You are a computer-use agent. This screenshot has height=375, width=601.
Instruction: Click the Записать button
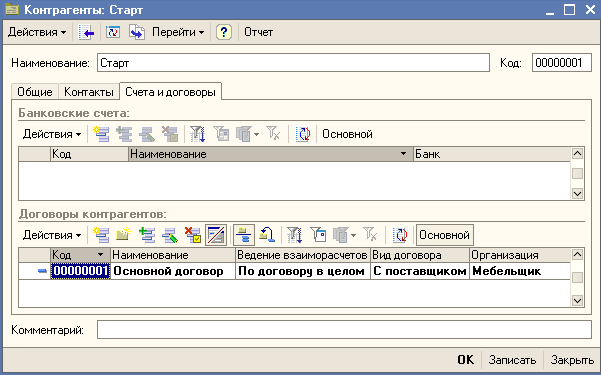(x=512, y=360)
